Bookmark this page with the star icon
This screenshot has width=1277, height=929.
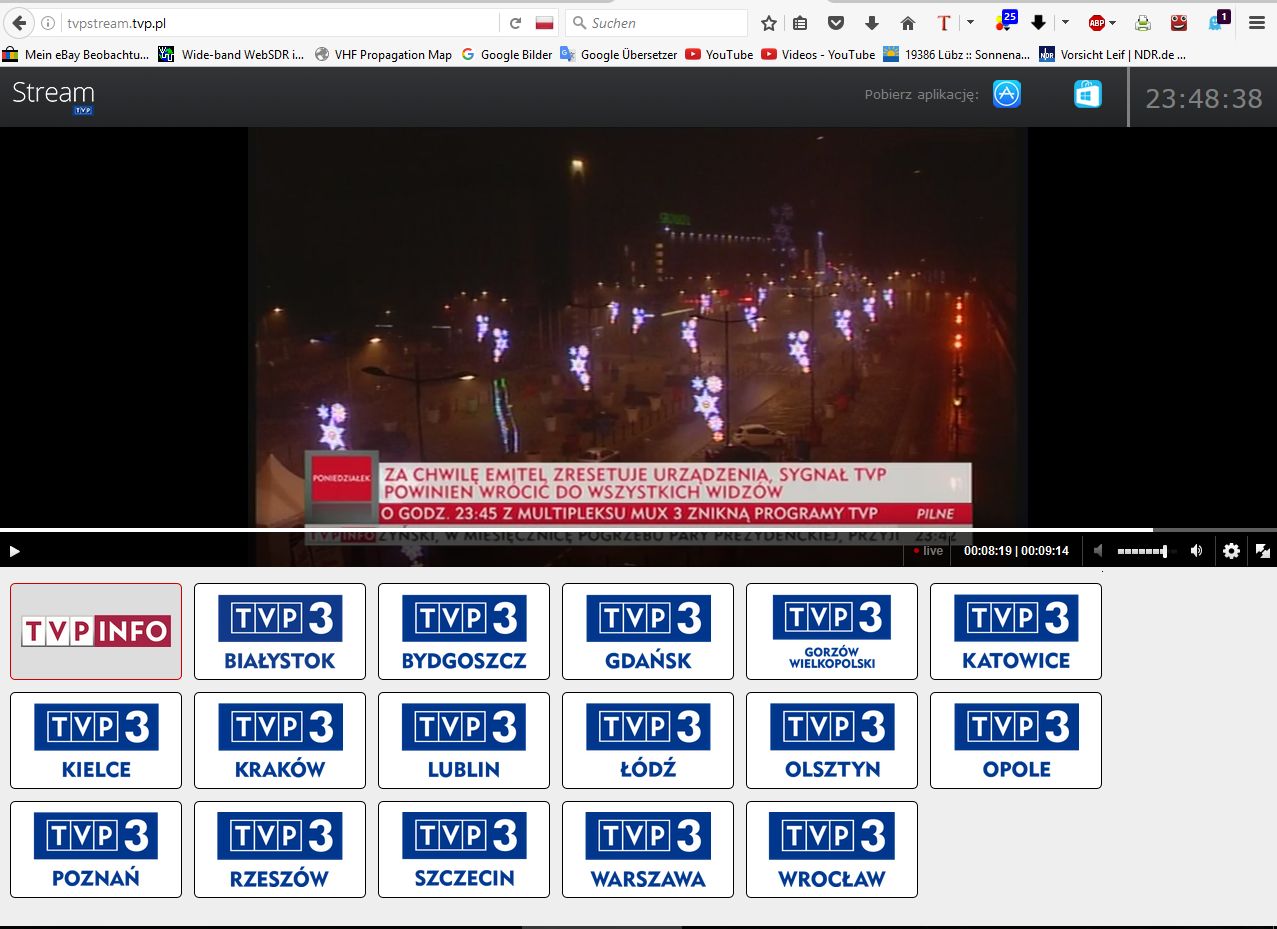[x=768, y=23]
